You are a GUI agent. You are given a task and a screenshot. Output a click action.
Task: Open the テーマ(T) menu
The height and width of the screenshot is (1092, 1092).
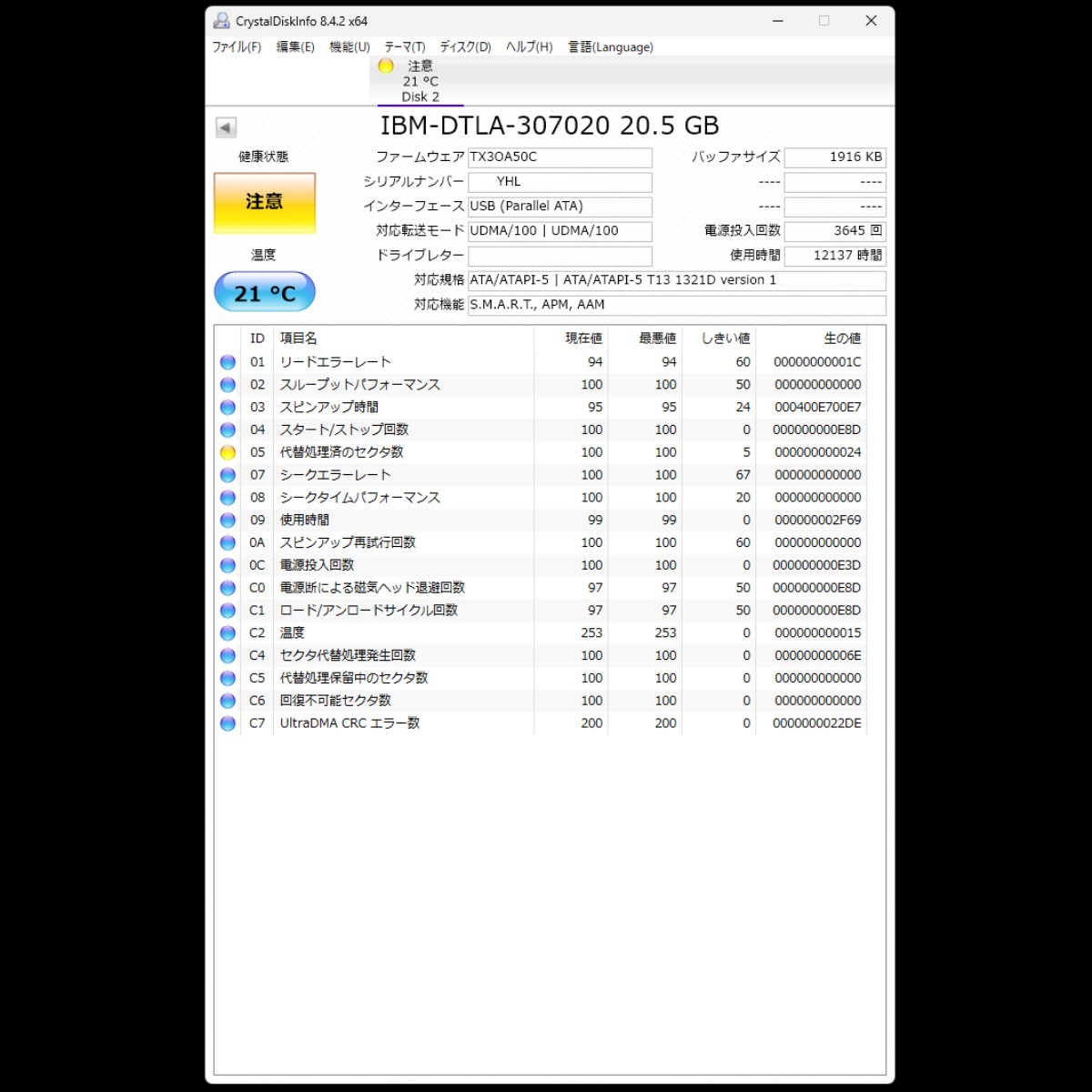405,47
